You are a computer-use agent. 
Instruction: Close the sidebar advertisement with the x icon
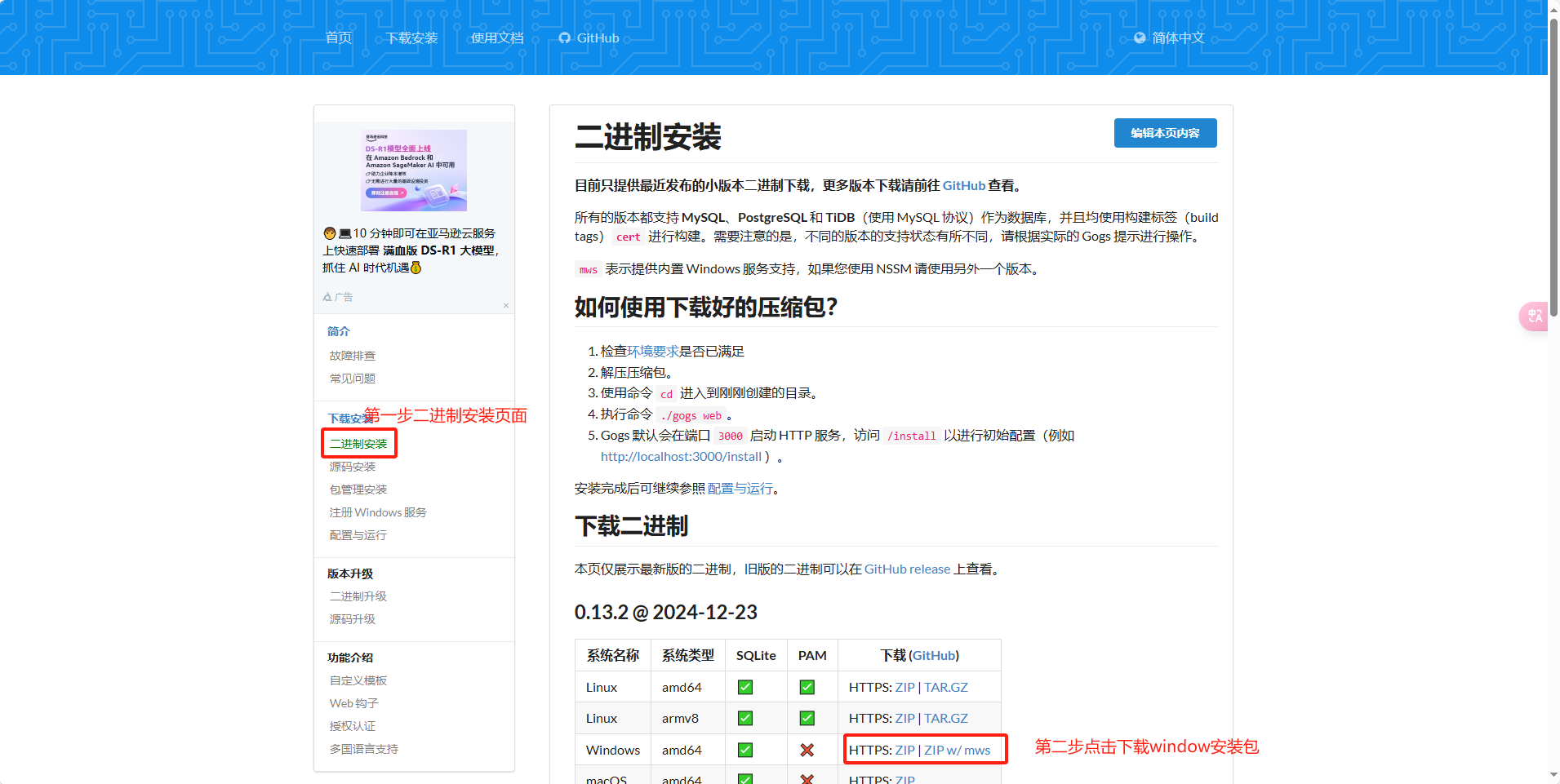tap(506, 306)
